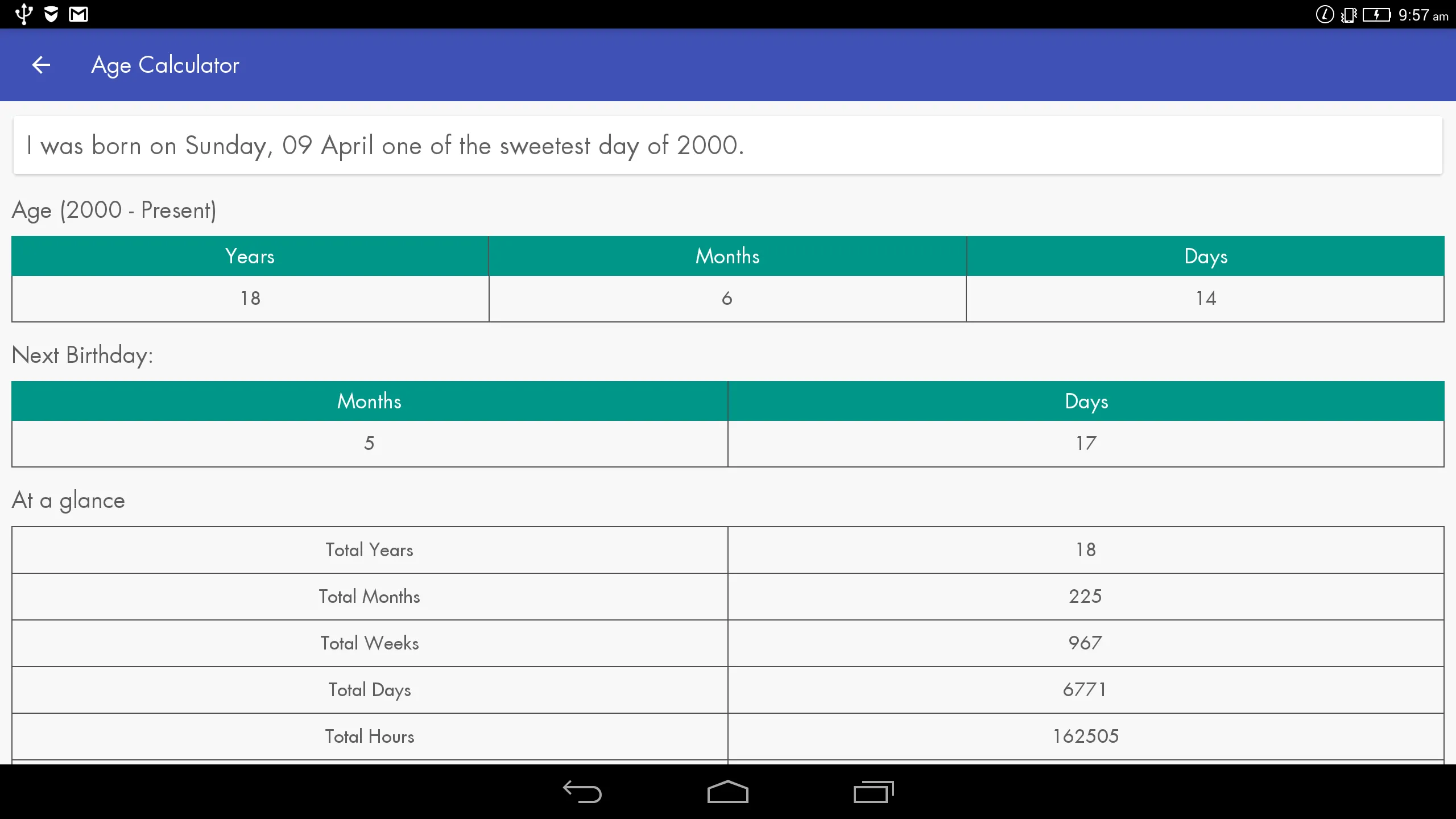Select the Months column header
1456x819 pixels.
click(728, 256)
